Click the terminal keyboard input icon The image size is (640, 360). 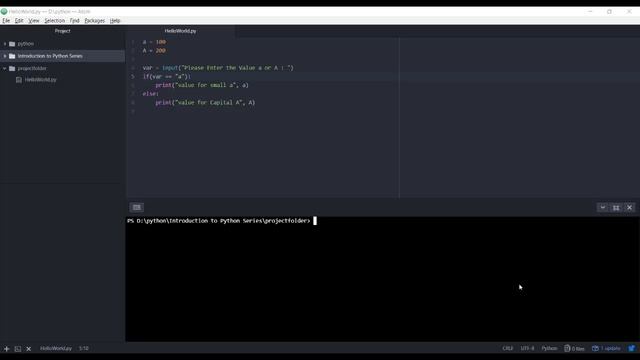pos(137,207)
